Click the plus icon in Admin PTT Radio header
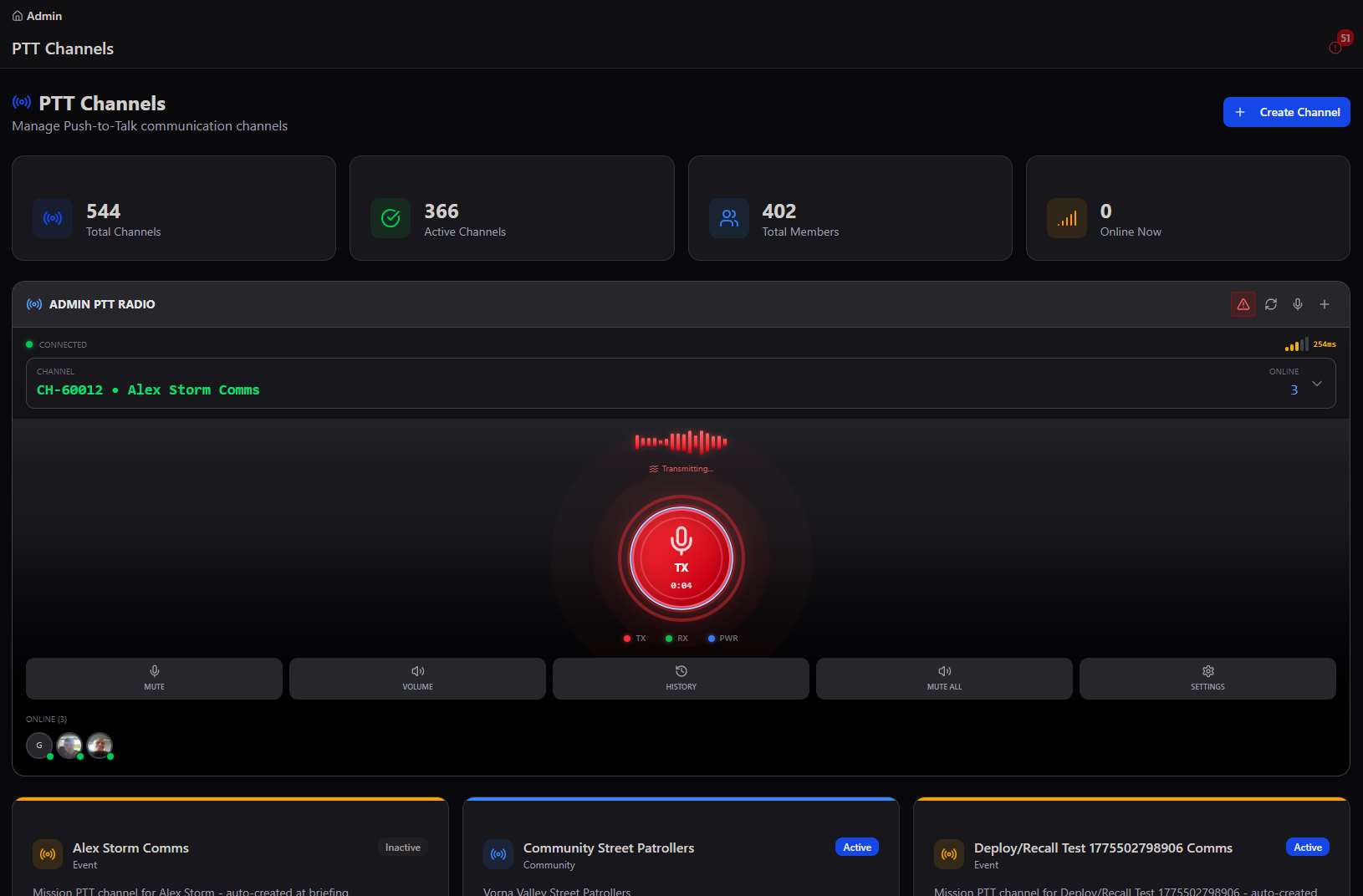 (x=1325, y=304)
